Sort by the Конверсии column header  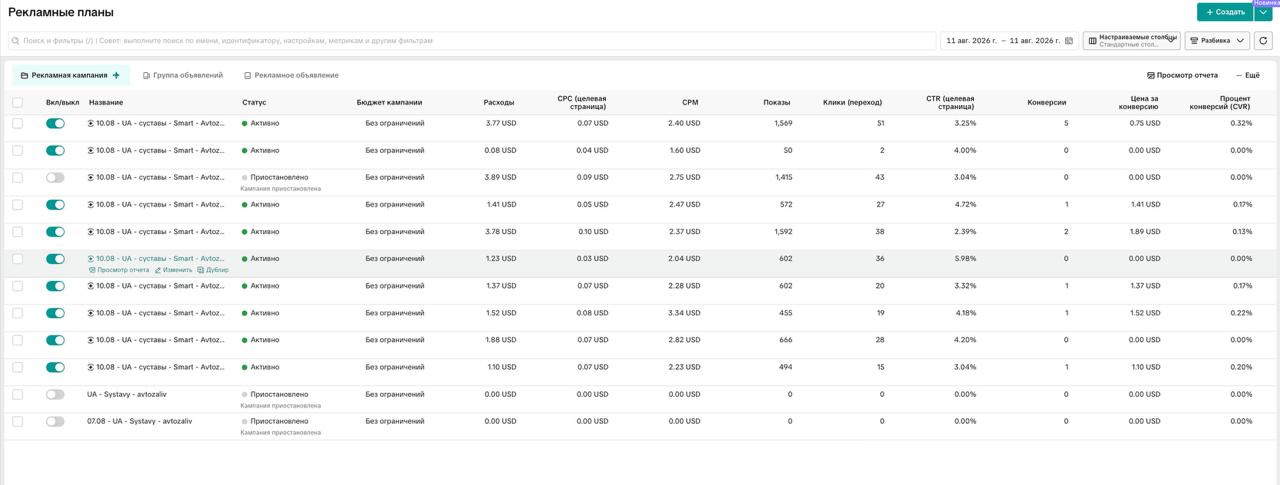tap(1046, 102)
